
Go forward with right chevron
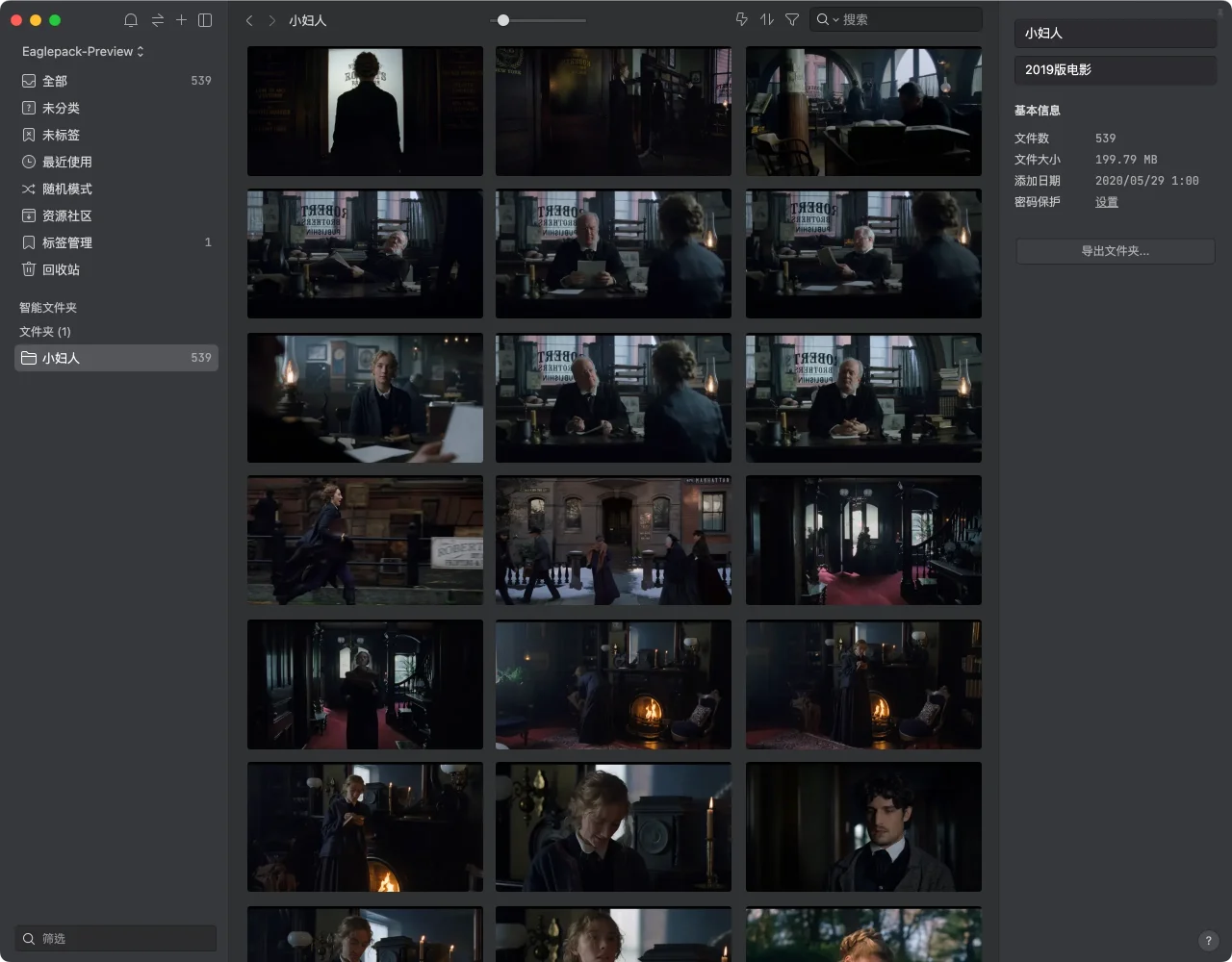click(x=272, y=20)
